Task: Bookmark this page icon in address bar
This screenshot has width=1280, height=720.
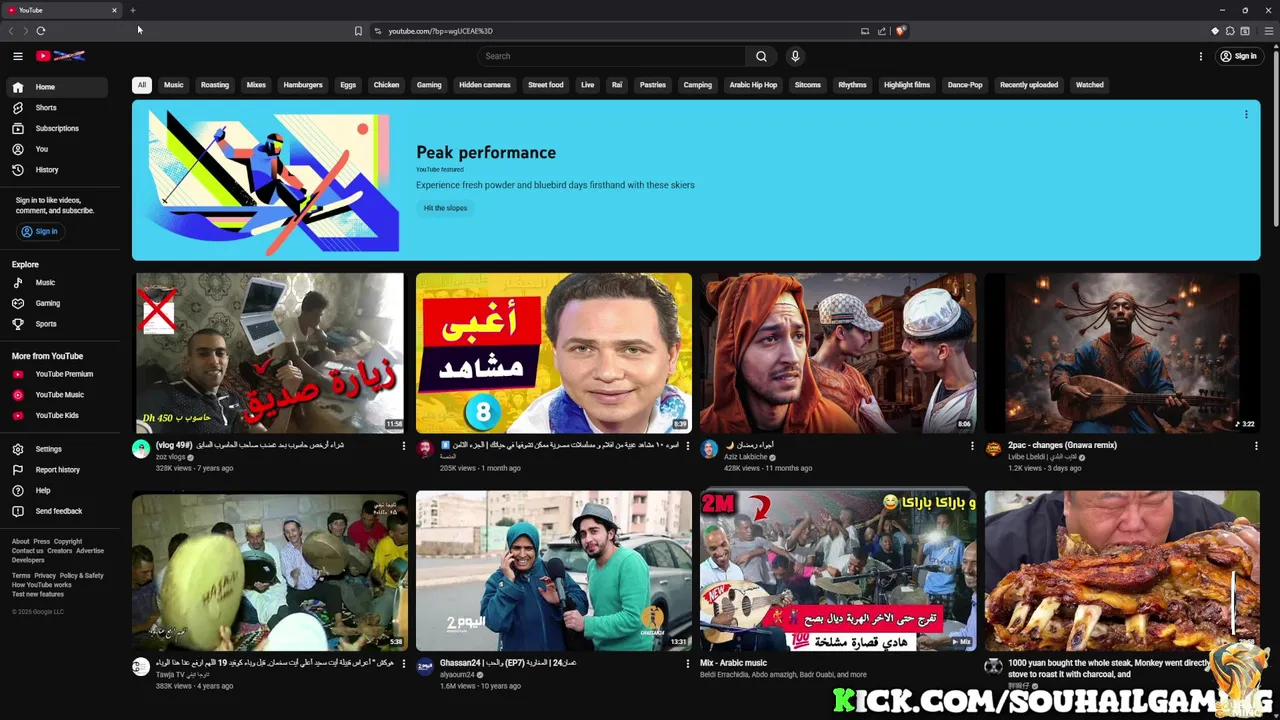Action: click(358, 31)
